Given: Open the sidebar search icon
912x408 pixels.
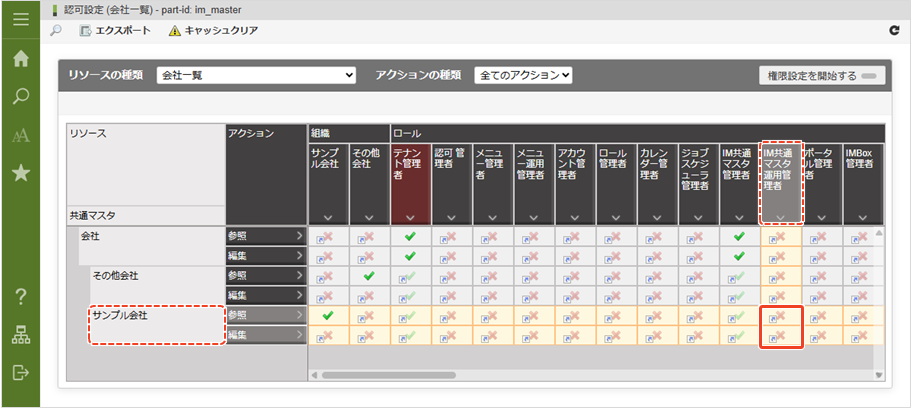Looking at the screenshot, I should [20, 97].
